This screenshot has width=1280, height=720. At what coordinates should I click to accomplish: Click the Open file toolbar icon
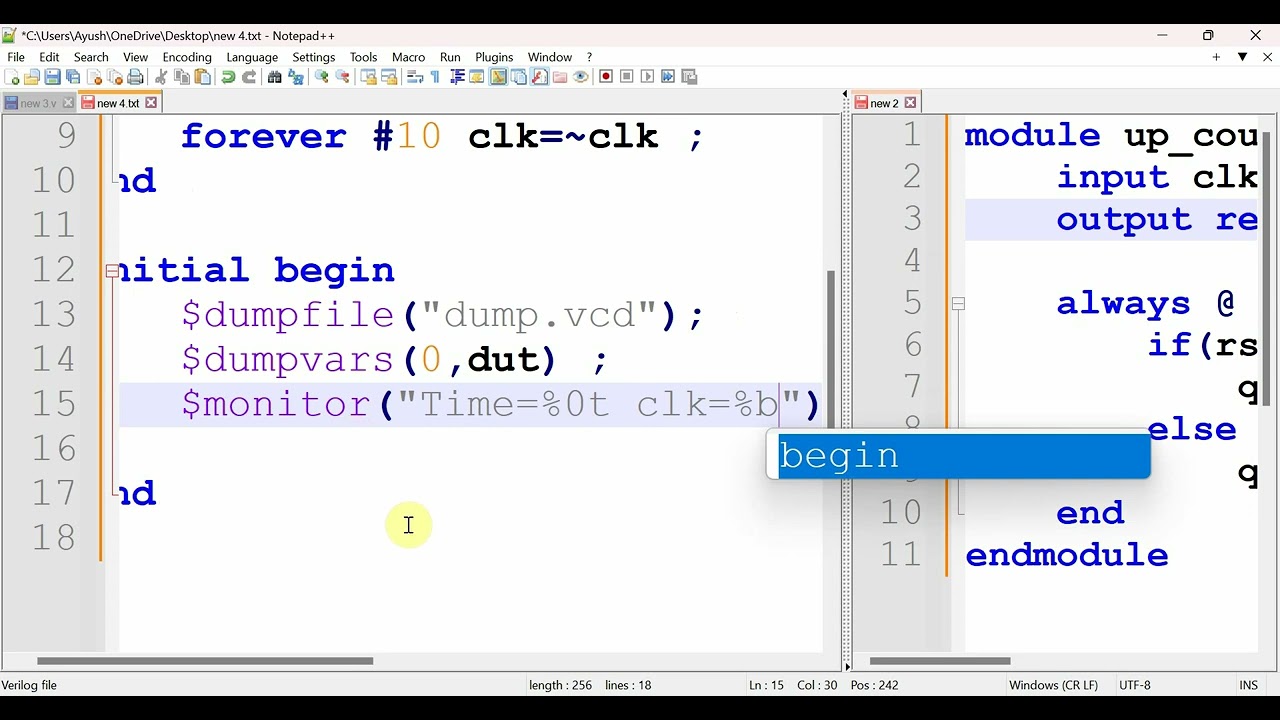tap(32, 77)
